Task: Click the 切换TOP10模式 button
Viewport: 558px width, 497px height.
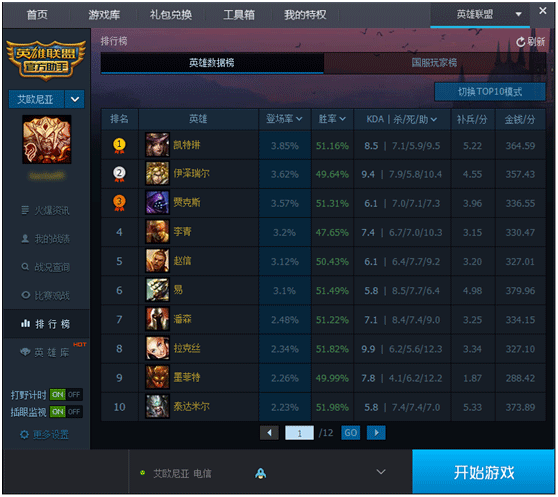Action: 490,92
